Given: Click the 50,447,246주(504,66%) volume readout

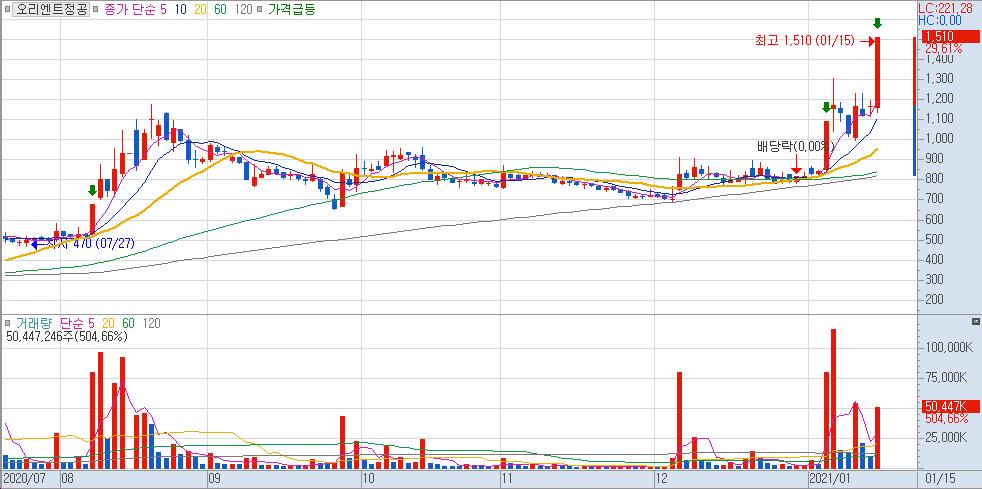Looking at the screenshot, I should tap(67, 337).
